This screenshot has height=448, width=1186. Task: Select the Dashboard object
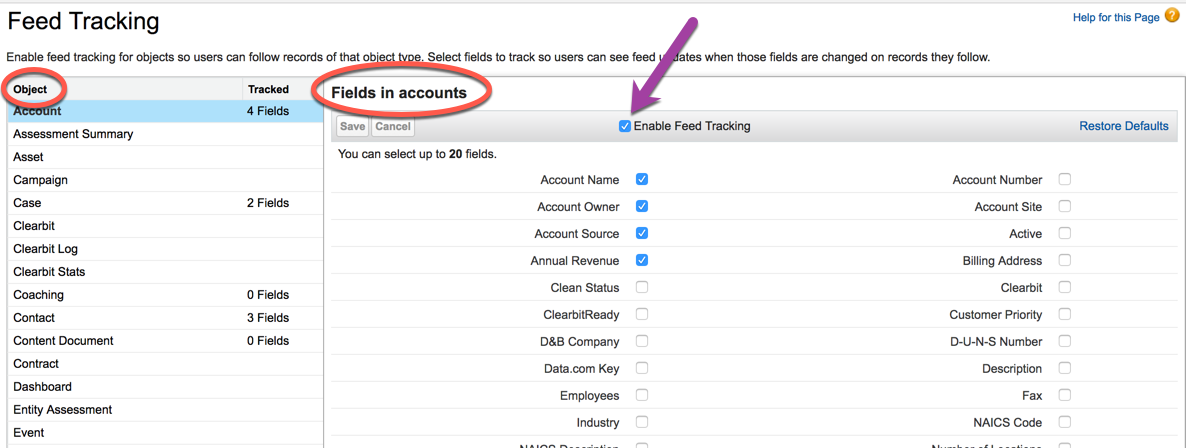click(x=43, y=387)
